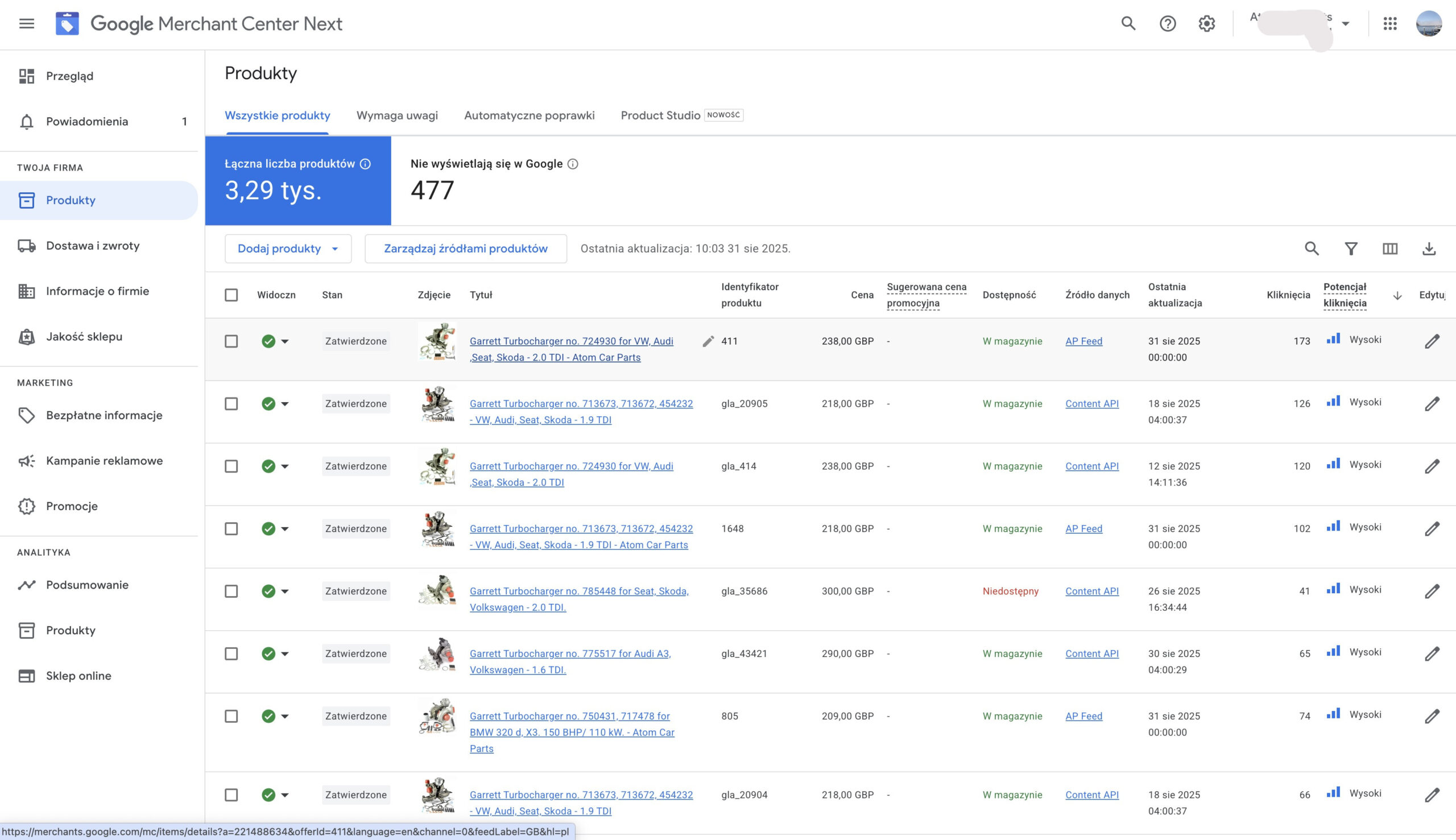Expand visibility dropdown for product gla_43421
This screenshot has width=1456, height=840.
click(285, 653)
